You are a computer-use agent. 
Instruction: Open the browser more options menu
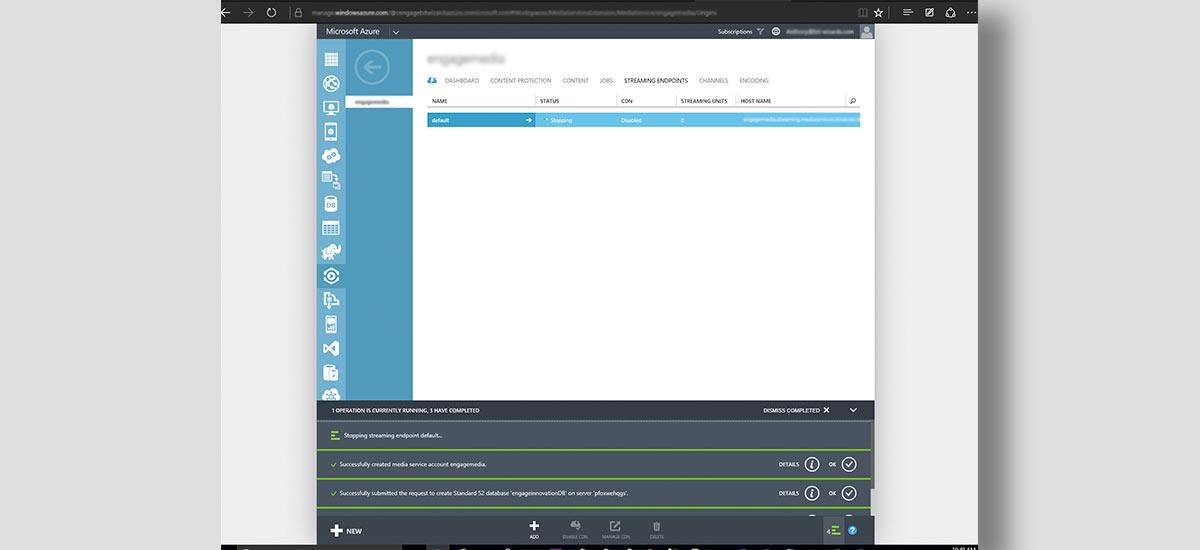click(971, 12)
